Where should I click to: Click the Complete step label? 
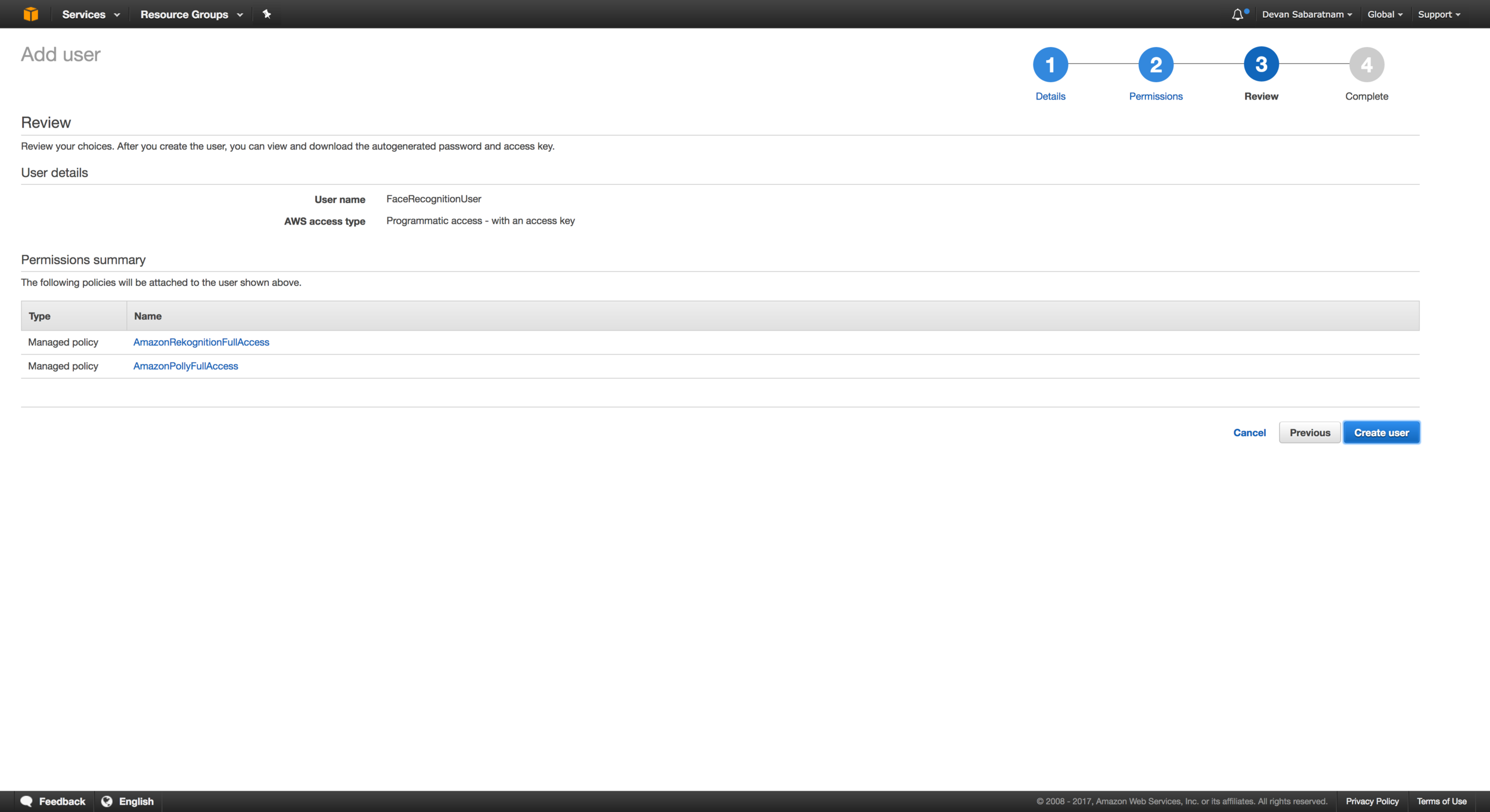[x=1367, y=96]
